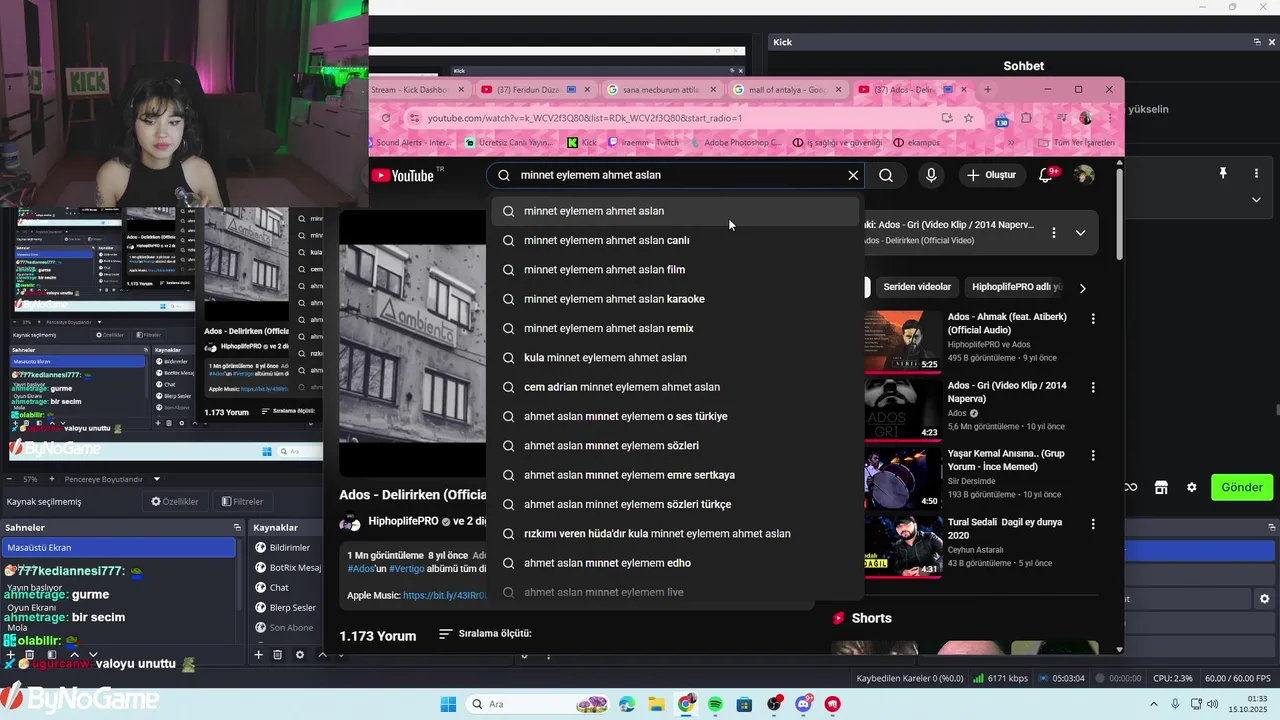The height and width of the screenshot is (720, 1280).
Task: Open Ados - Gri video thumbnail
Action: (902, 409)
